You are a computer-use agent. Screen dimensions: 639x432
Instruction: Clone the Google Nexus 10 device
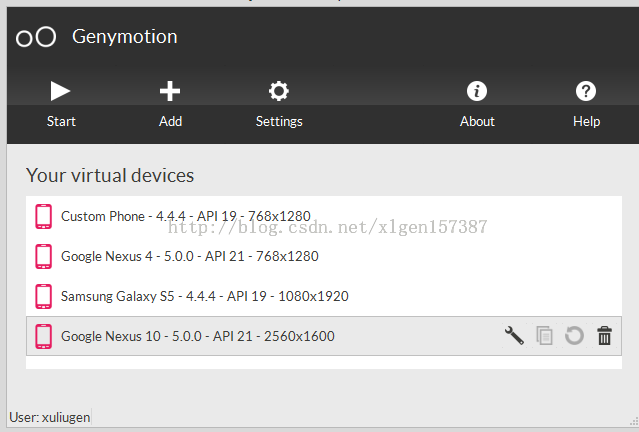[x=544, y=336]
